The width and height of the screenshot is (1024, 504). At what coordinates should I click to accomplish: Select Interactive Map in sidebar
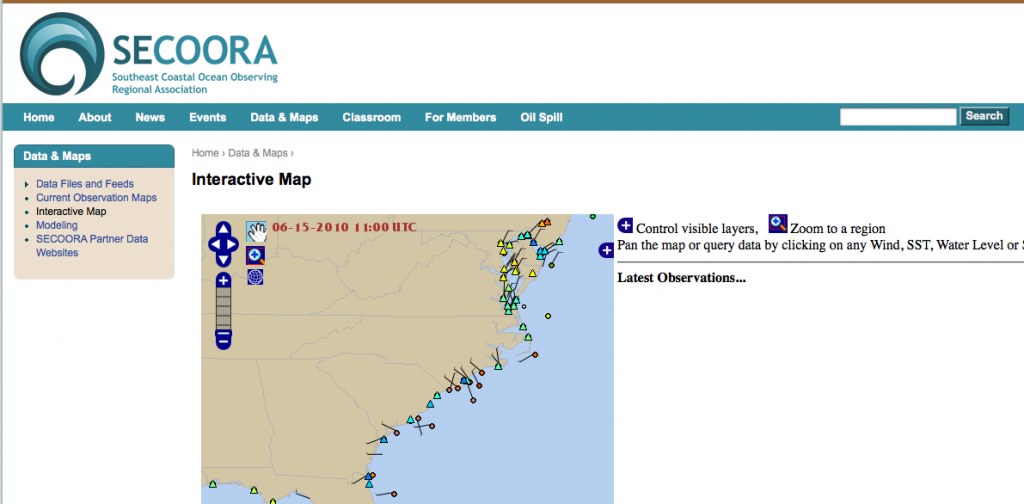71,212
